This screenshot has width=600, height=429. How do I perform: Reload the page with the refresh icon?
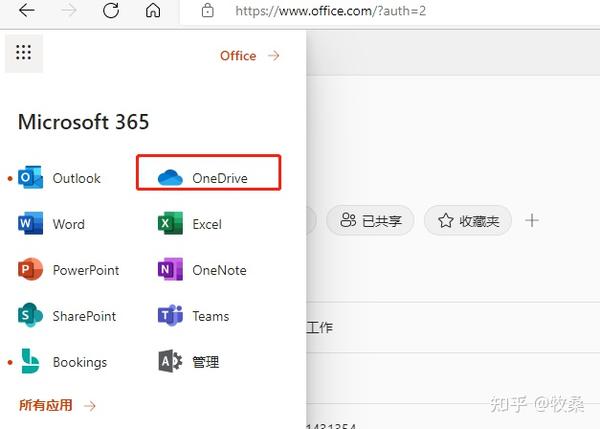(111, 10)
